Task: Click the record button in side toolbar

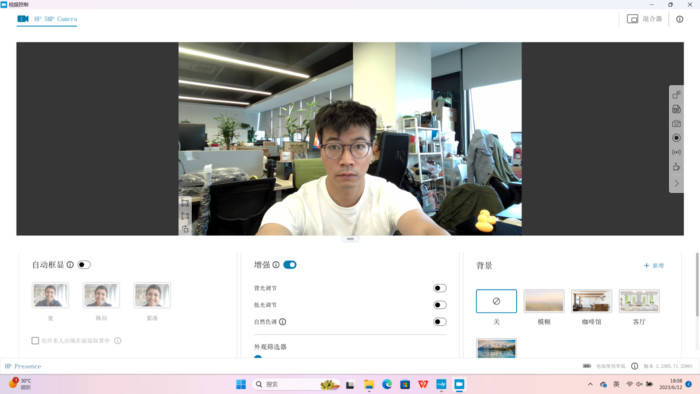Action: [676, 138]
